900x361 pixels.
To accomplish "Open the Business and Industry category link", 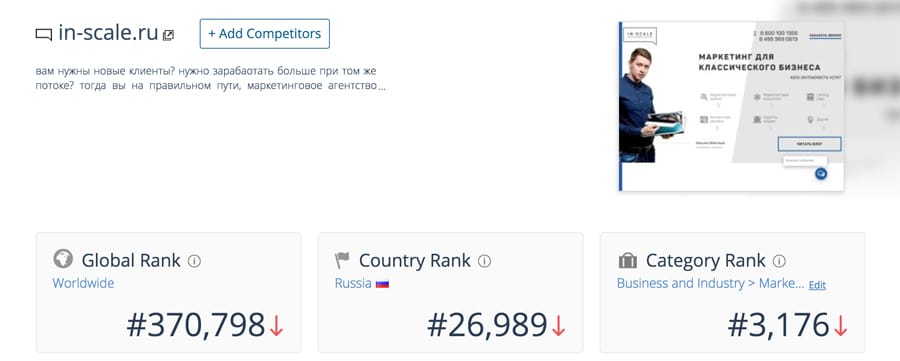I will tap(711, 284).
